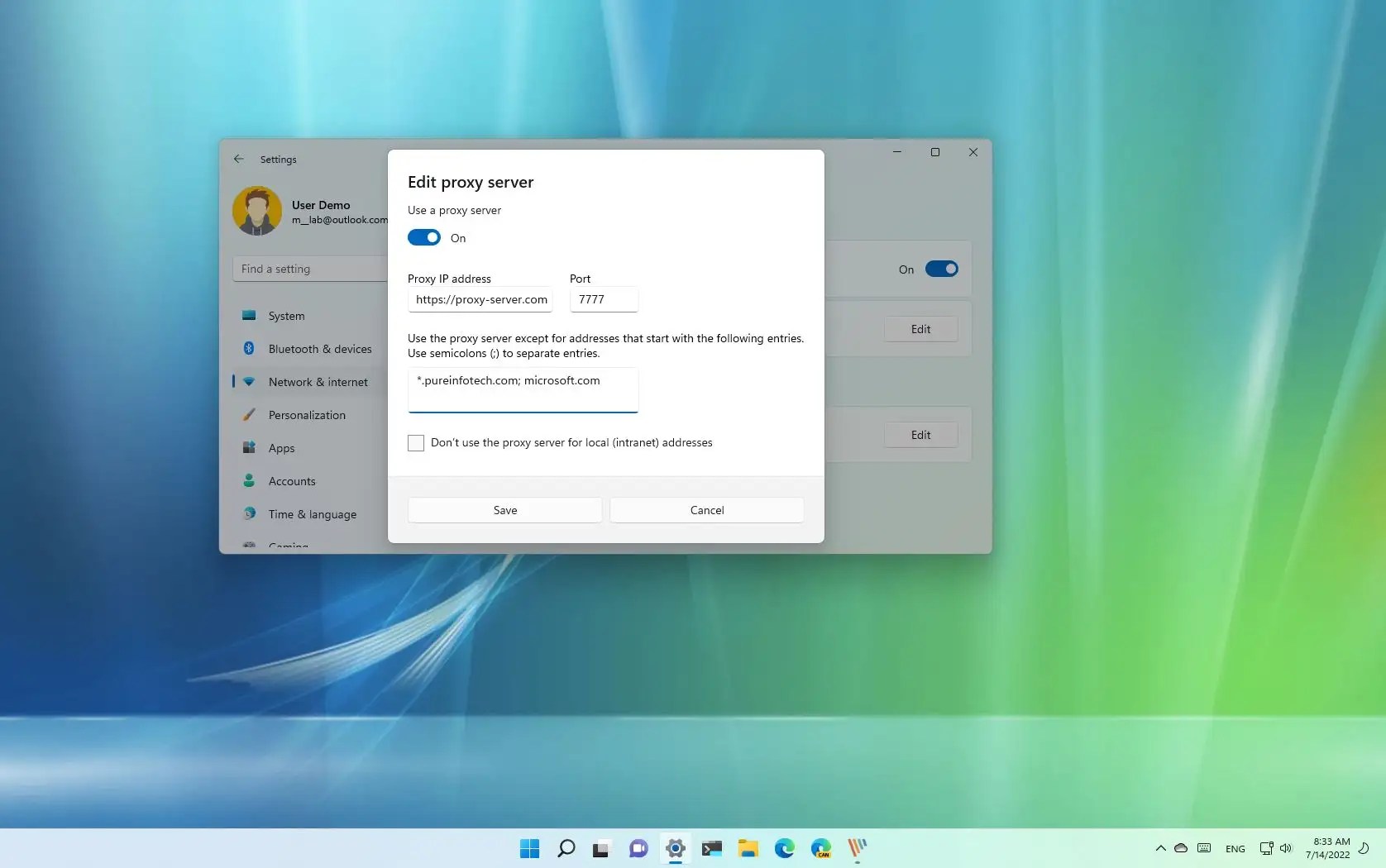Select Bluetooth & devices in sidebar
1386x868 pixels.
click(x=319, y=348)
